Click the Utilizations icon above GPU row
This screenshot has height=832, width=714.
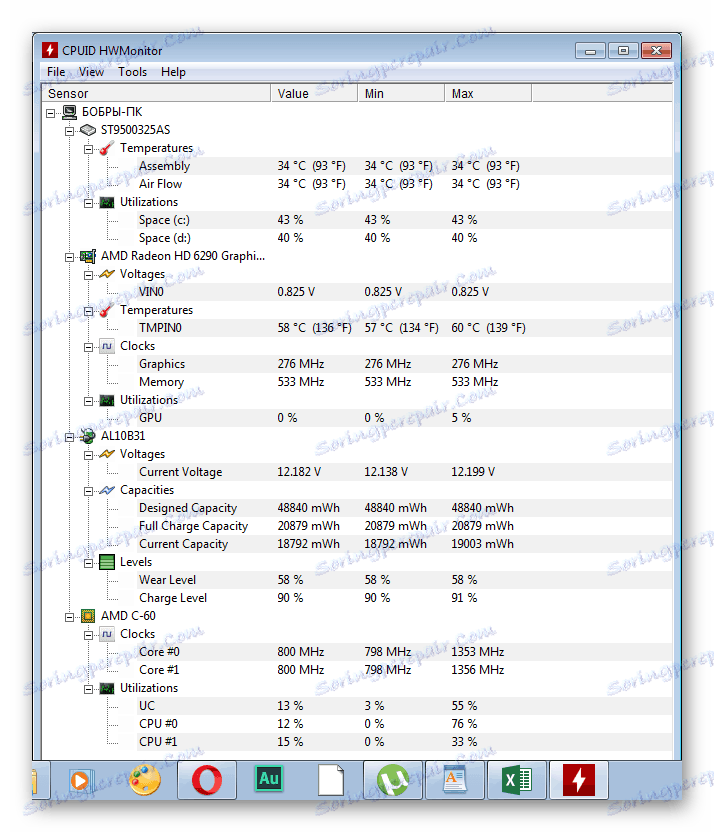point(107,400)
